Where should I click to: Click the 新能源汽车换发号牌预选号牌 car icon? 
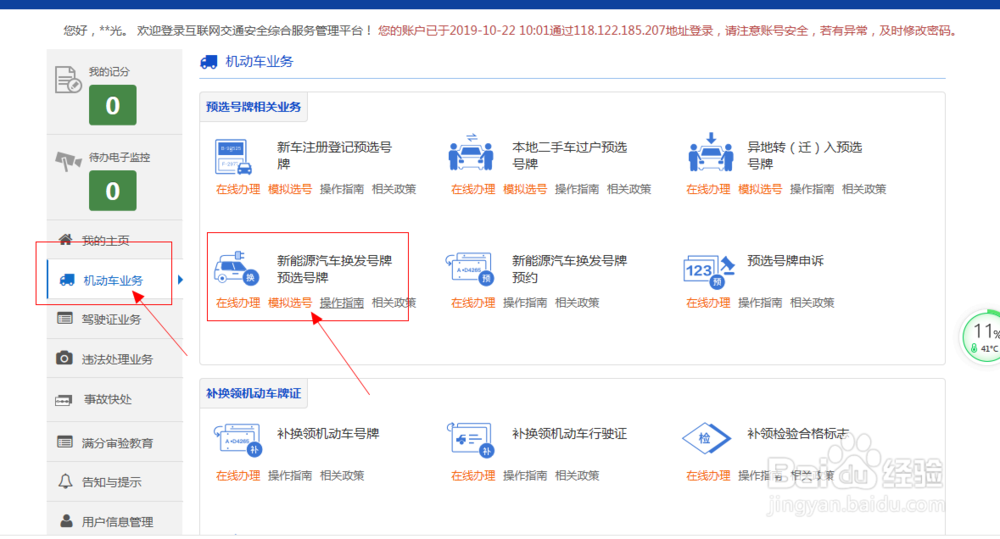click(235, 269)
